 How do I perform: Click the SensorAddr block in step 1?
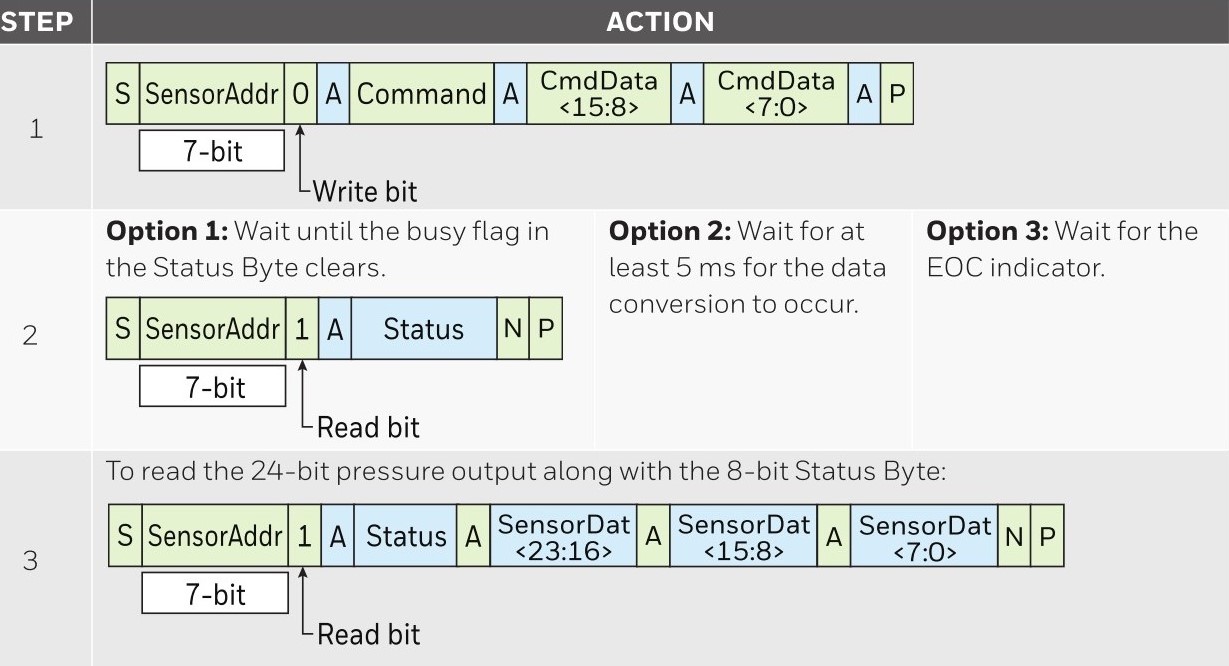[x=212, y=94]
